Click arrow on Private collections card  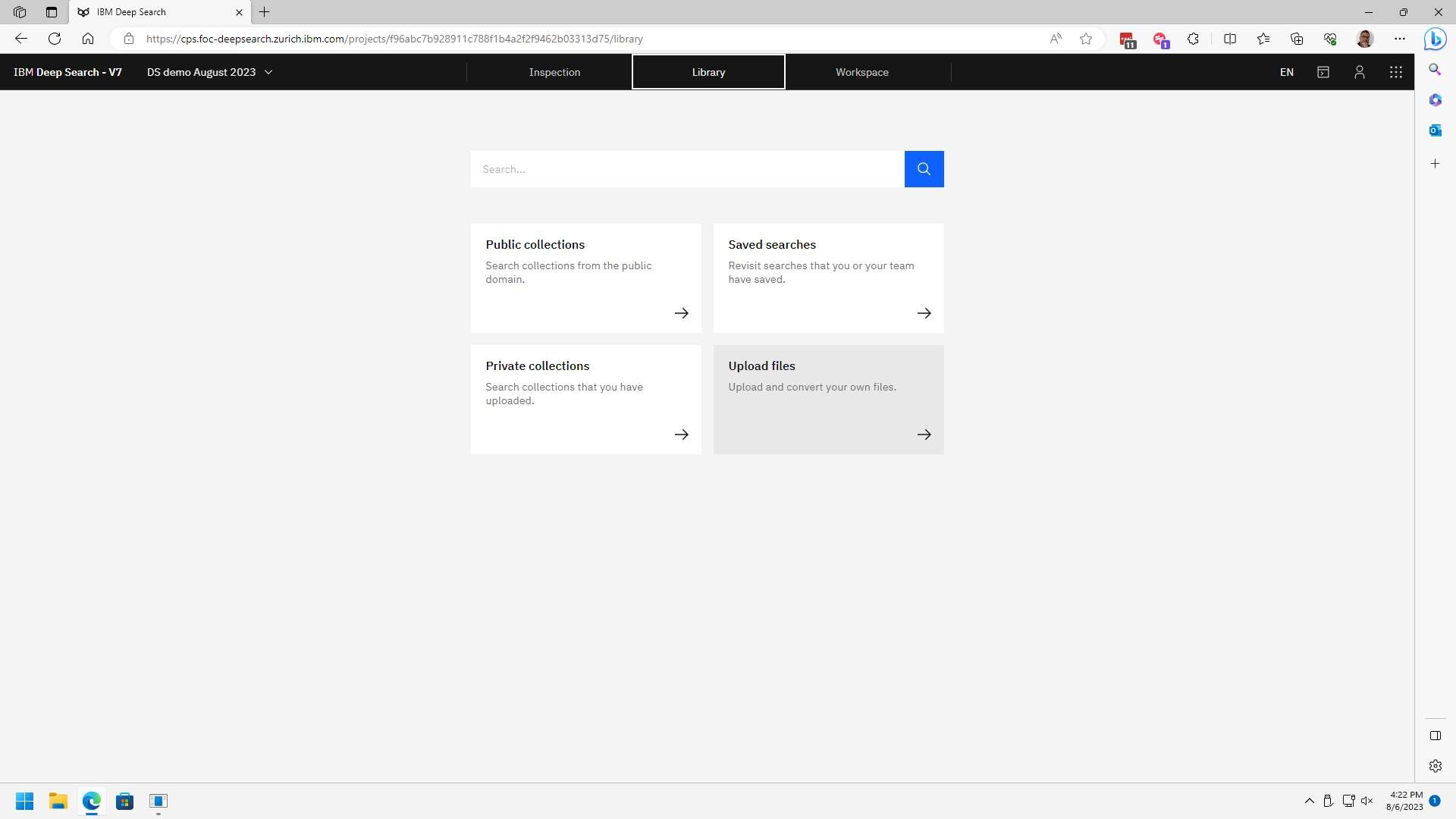click(682, 435)
